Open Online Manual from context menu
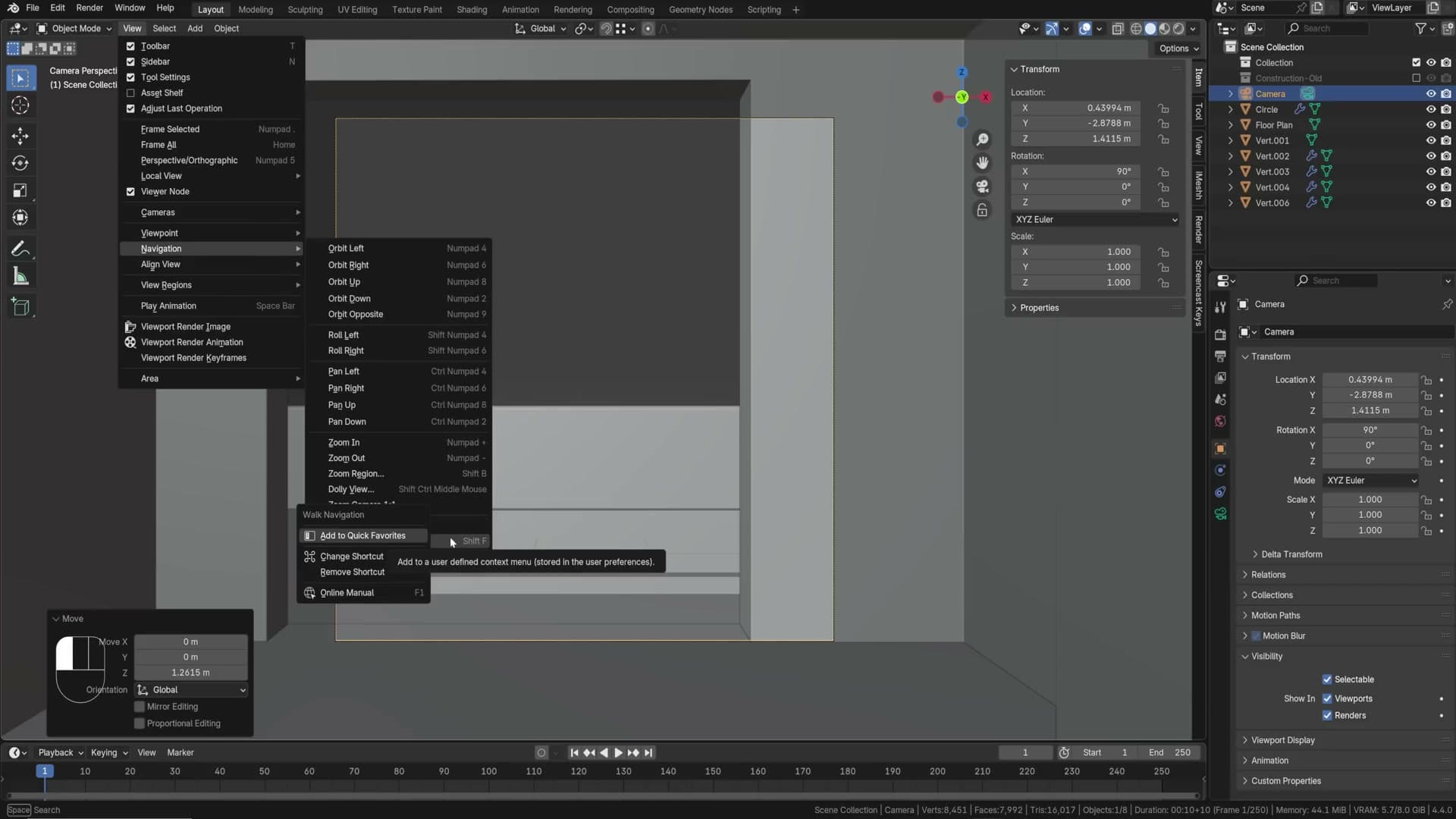This screenshot has width=1456, height=819. coord(347,593)
